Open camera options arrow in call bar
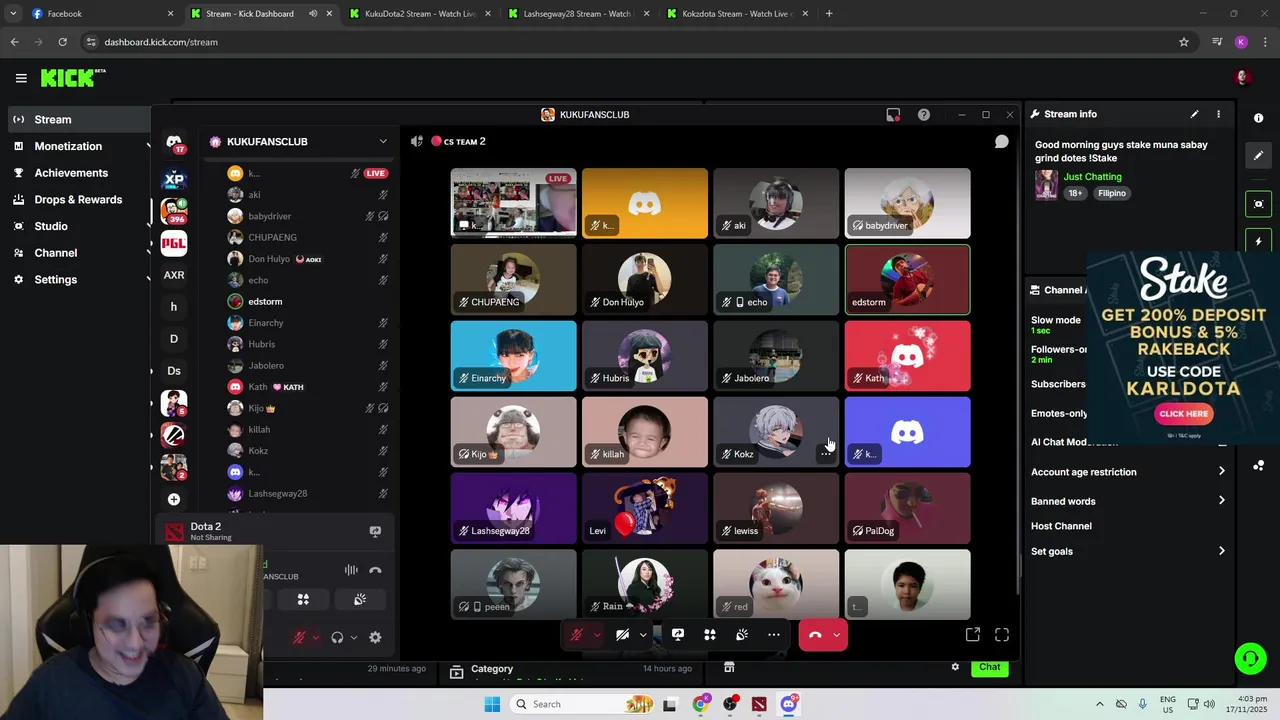The image size is (1280, 720). point(643,635)
